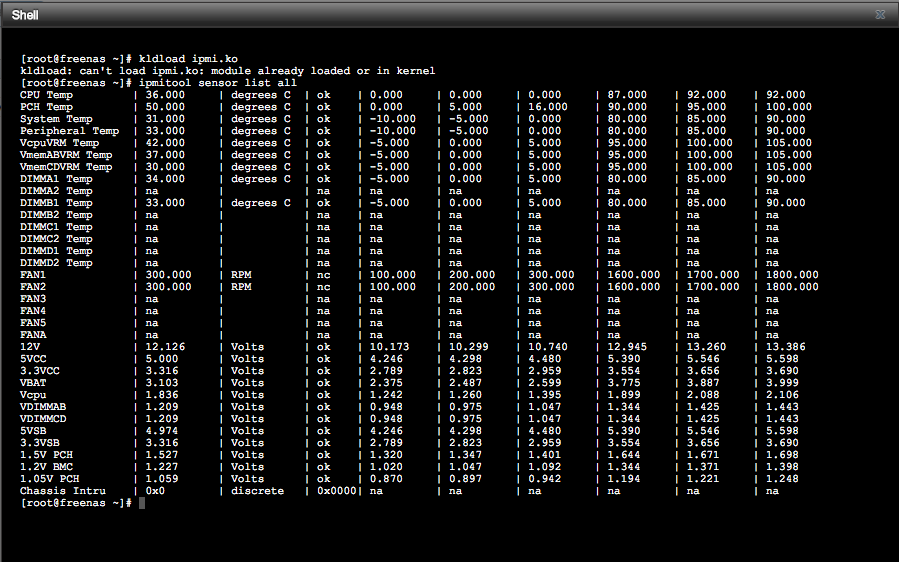Click the '5VSB' sensor label
This screenshot has width=899, height=562.
click(33, 432)
